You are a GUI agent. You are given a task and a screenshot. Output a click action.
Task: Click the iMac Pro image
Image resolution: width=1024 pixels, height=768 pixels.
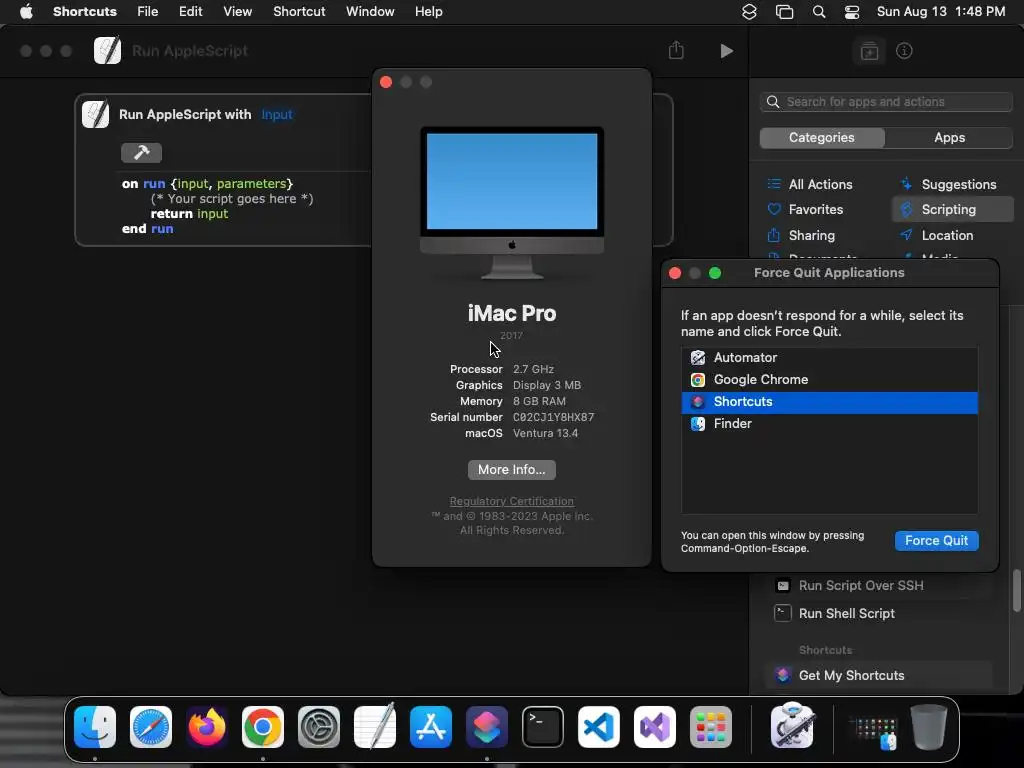(512, 202)
